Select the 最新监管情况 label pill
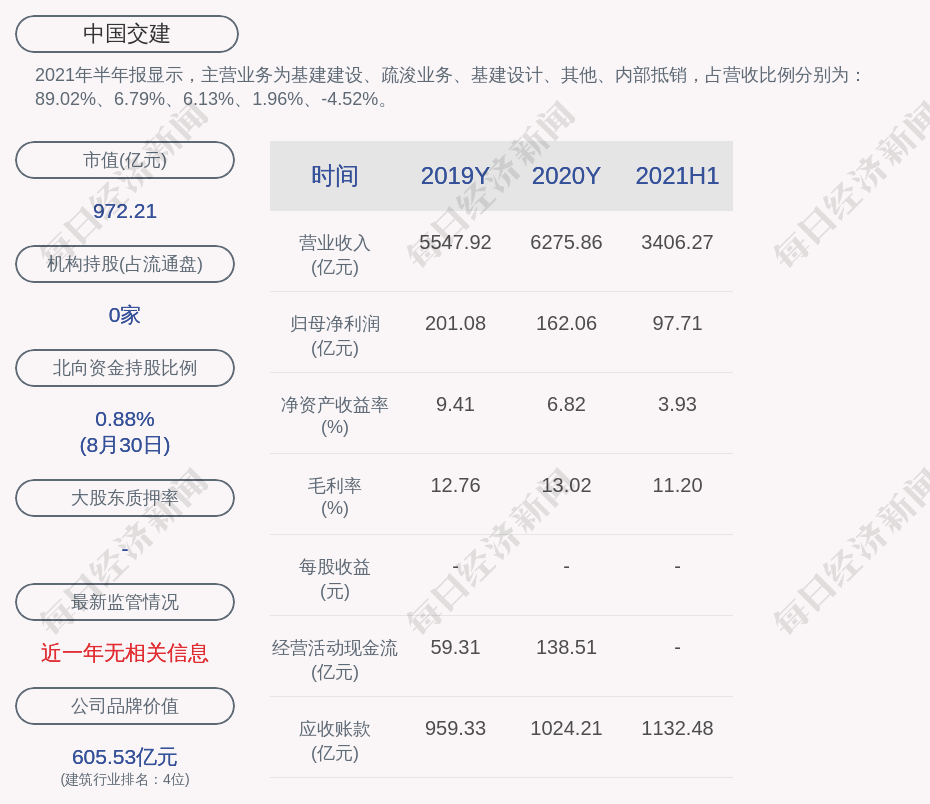This screenshot has height=804, width=930. click(x=125, y=602)
